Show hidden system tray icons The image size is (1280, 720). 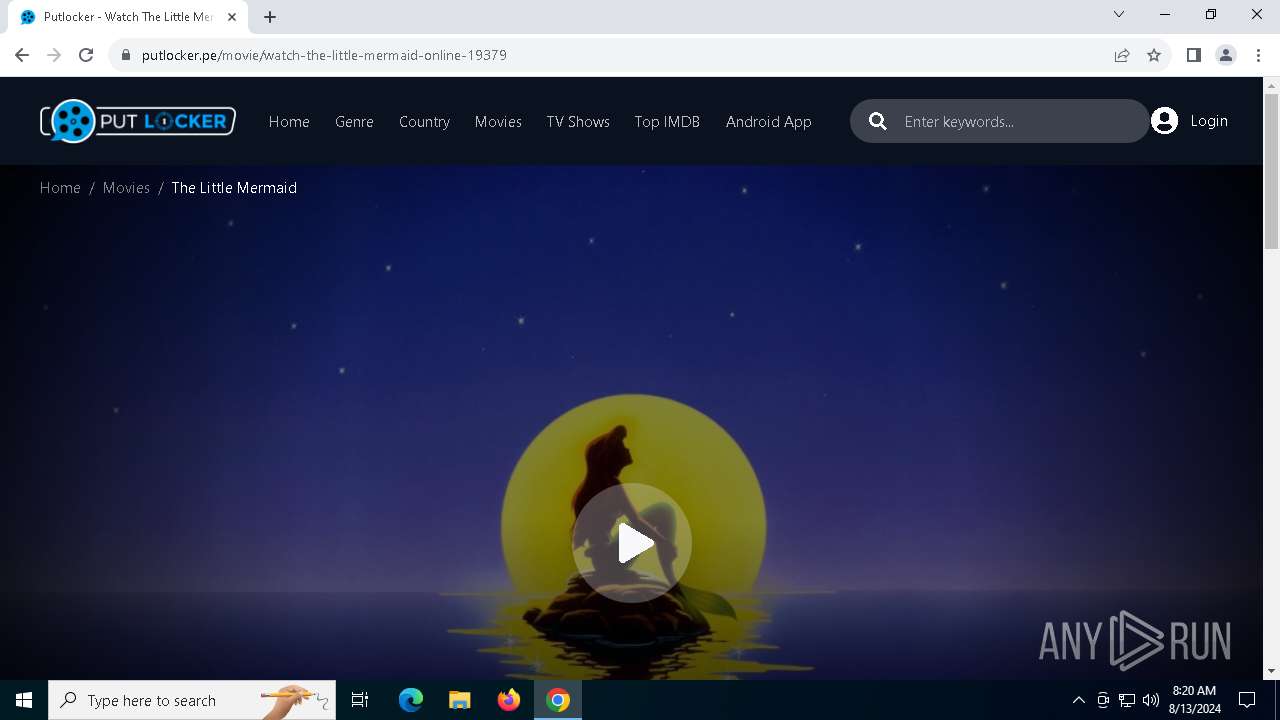tap(1078, 700)
